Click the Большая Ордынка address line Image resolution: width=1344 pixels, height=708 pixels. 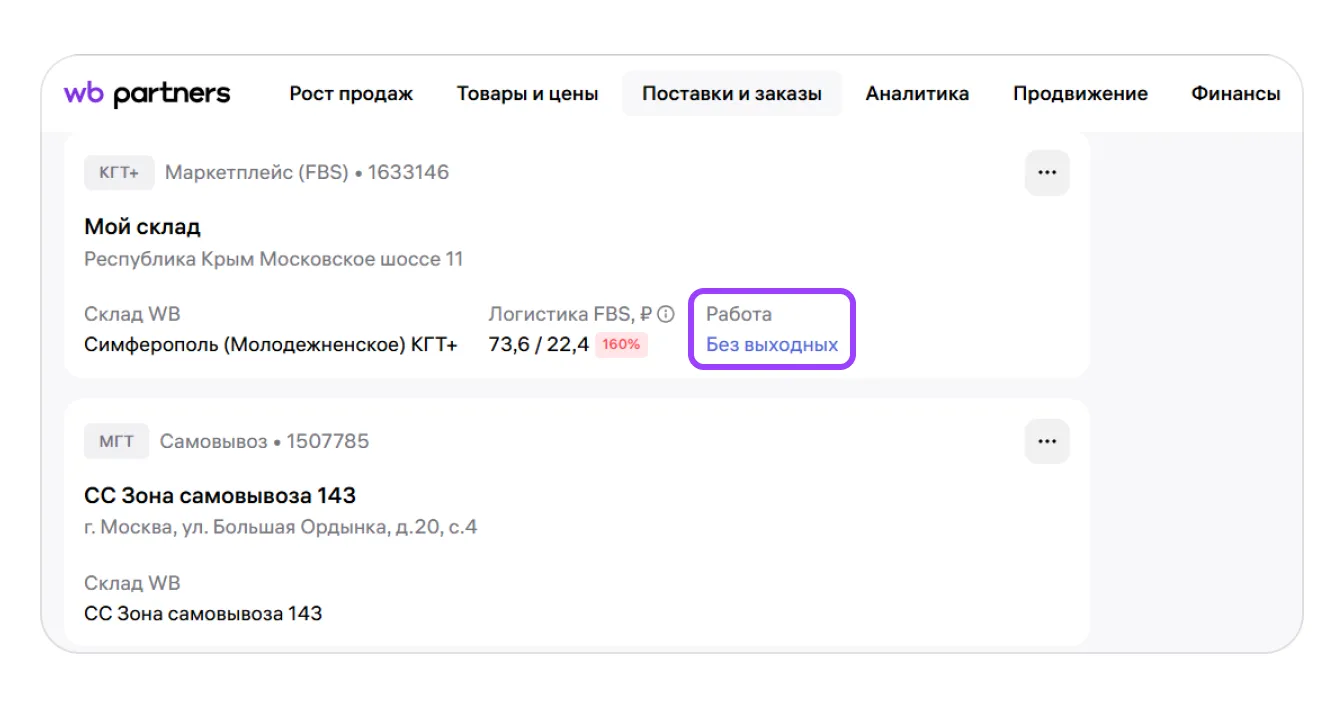pyautogui.click(x=280, y=527)
